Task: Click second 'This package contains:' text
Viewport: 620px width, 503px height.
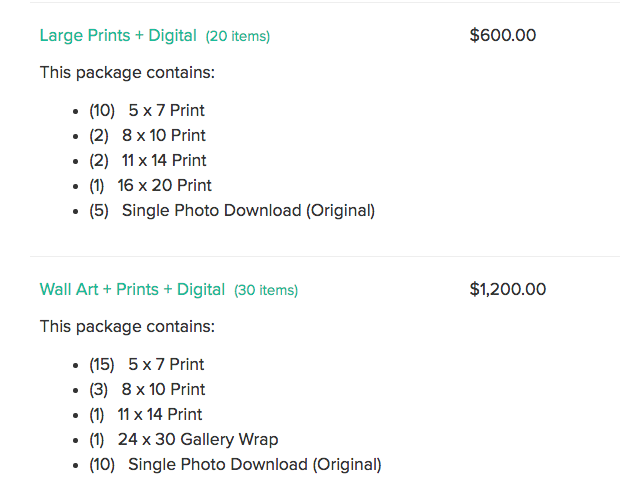Action: pyautogui.click(x=127, y=327)
